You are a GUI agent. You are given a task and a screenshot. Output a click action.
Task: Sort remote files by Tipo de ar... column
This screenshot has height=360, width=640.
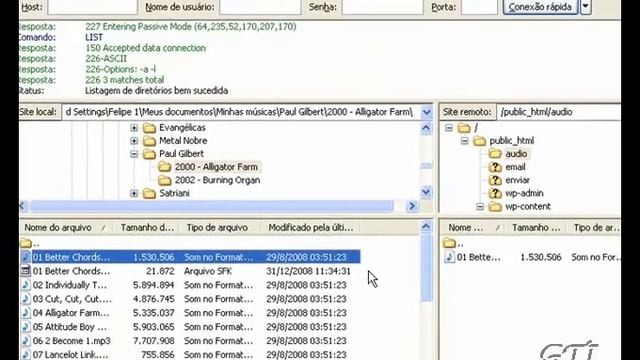coord(594,228)
